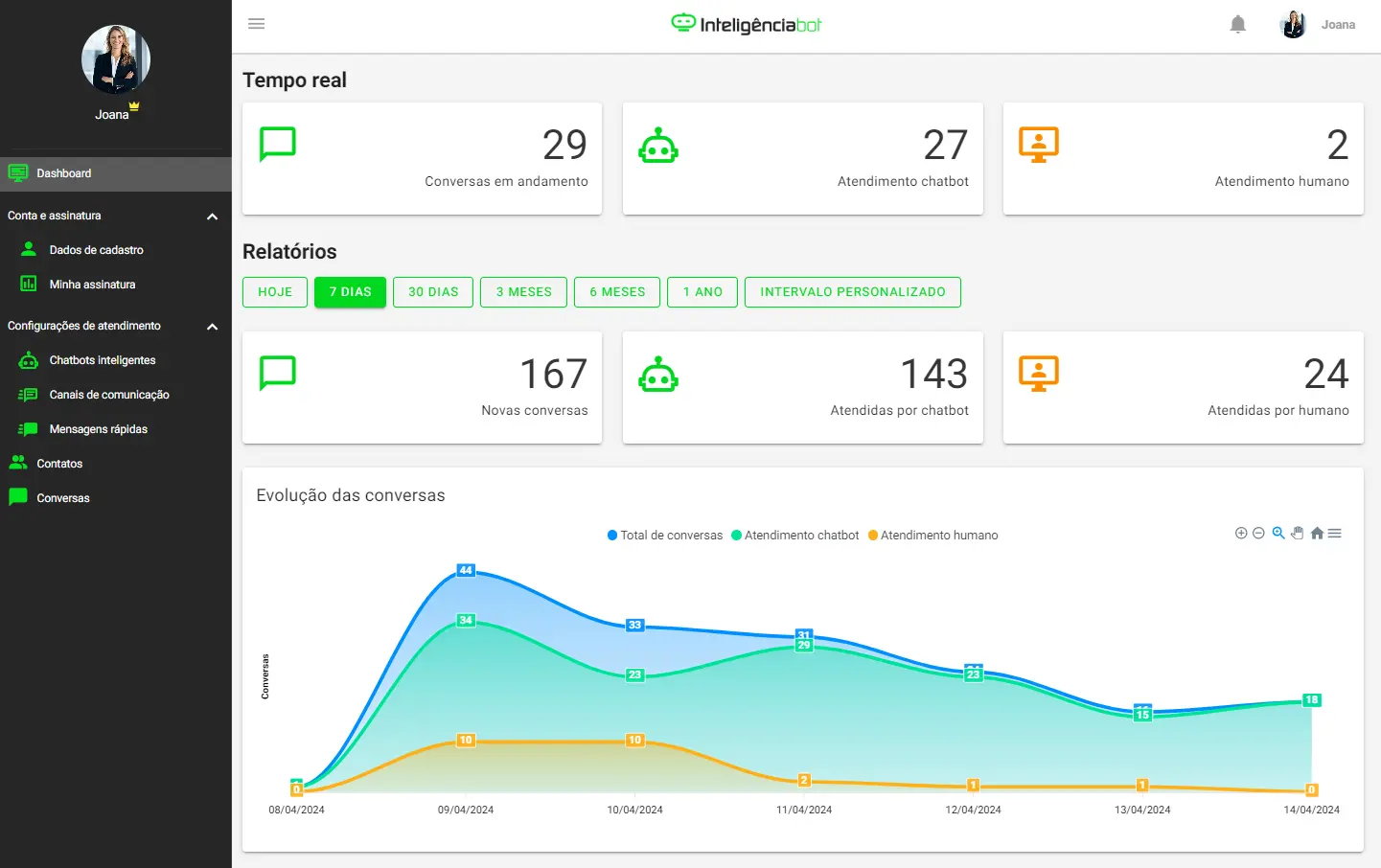This screenshot has width=1381, height=868.
Task: Click the 33 data point on 10/04/2024
Action: click(x=634, y=625)
